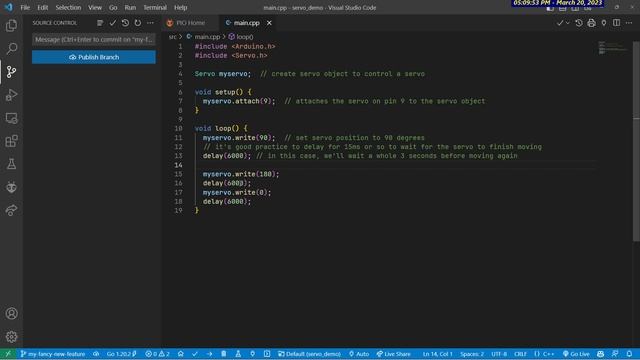Click the main.cpp breadcrumb

203,37
